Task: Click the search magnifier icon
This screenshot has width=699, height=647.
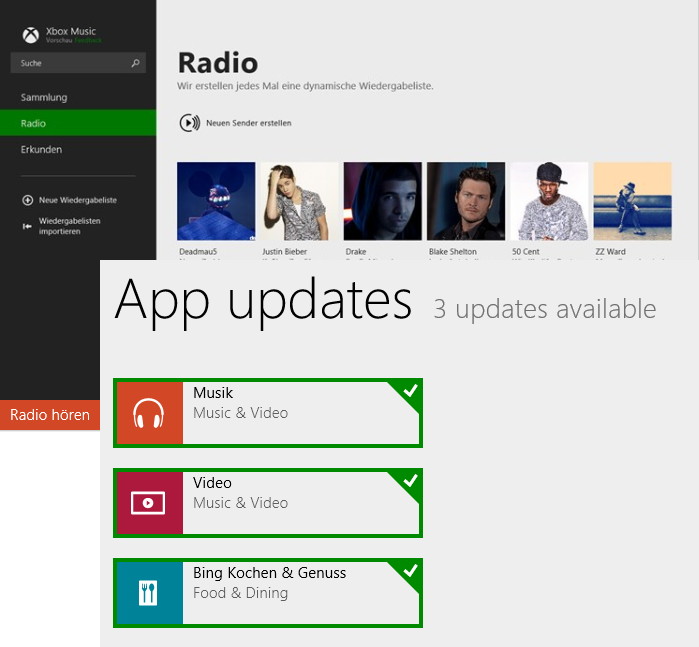Action: (136, 63)
